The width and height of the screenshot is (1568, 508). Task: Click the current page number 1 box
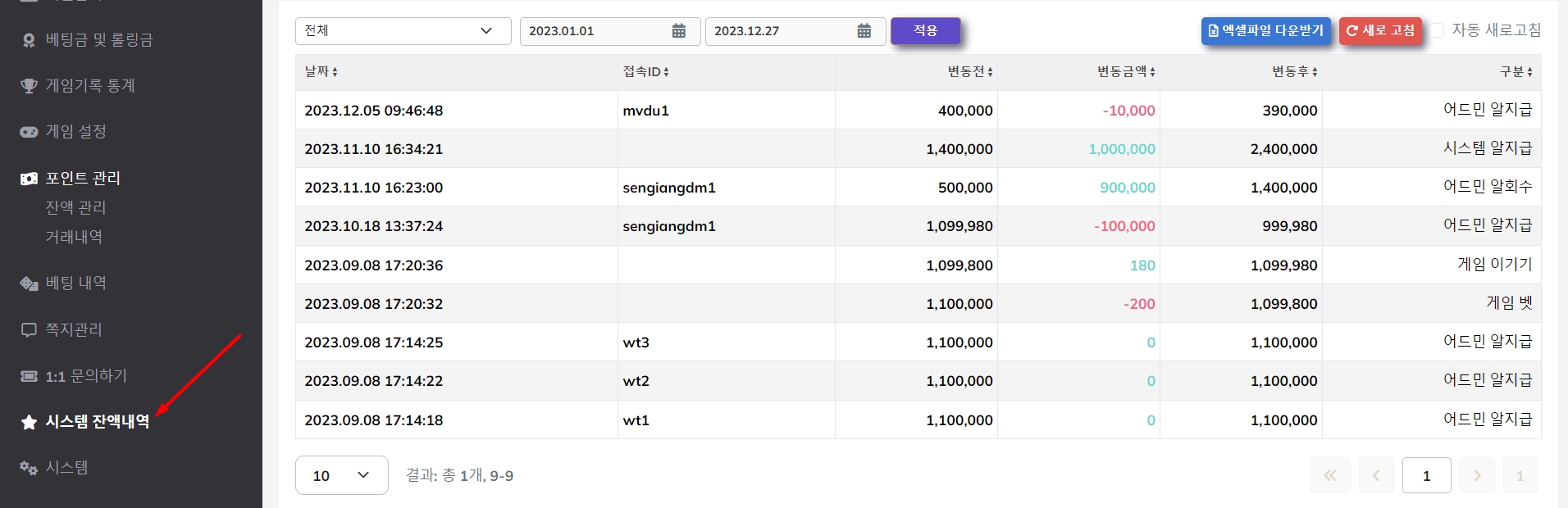pyautogui.click(x=1426, y=475)
